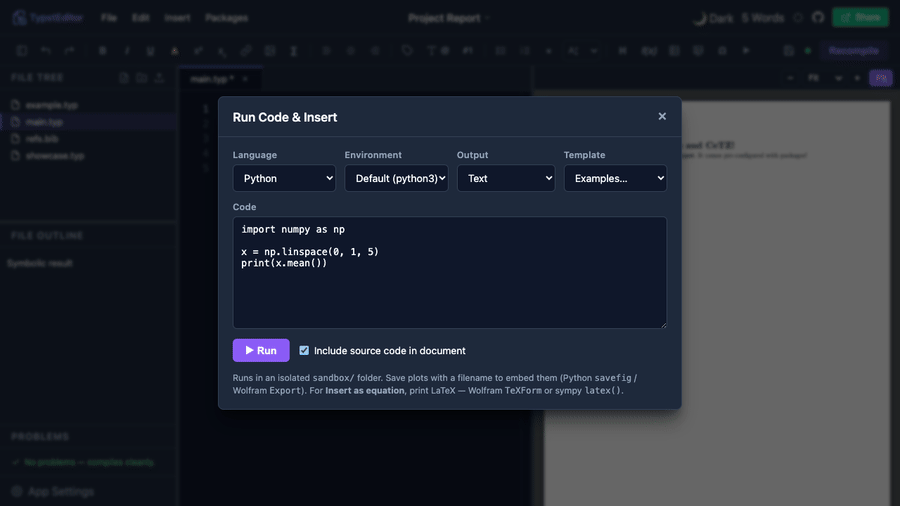Select main.typ in the file tree
Viewport: 900px width, 506px height.
(x=44, y=122)
